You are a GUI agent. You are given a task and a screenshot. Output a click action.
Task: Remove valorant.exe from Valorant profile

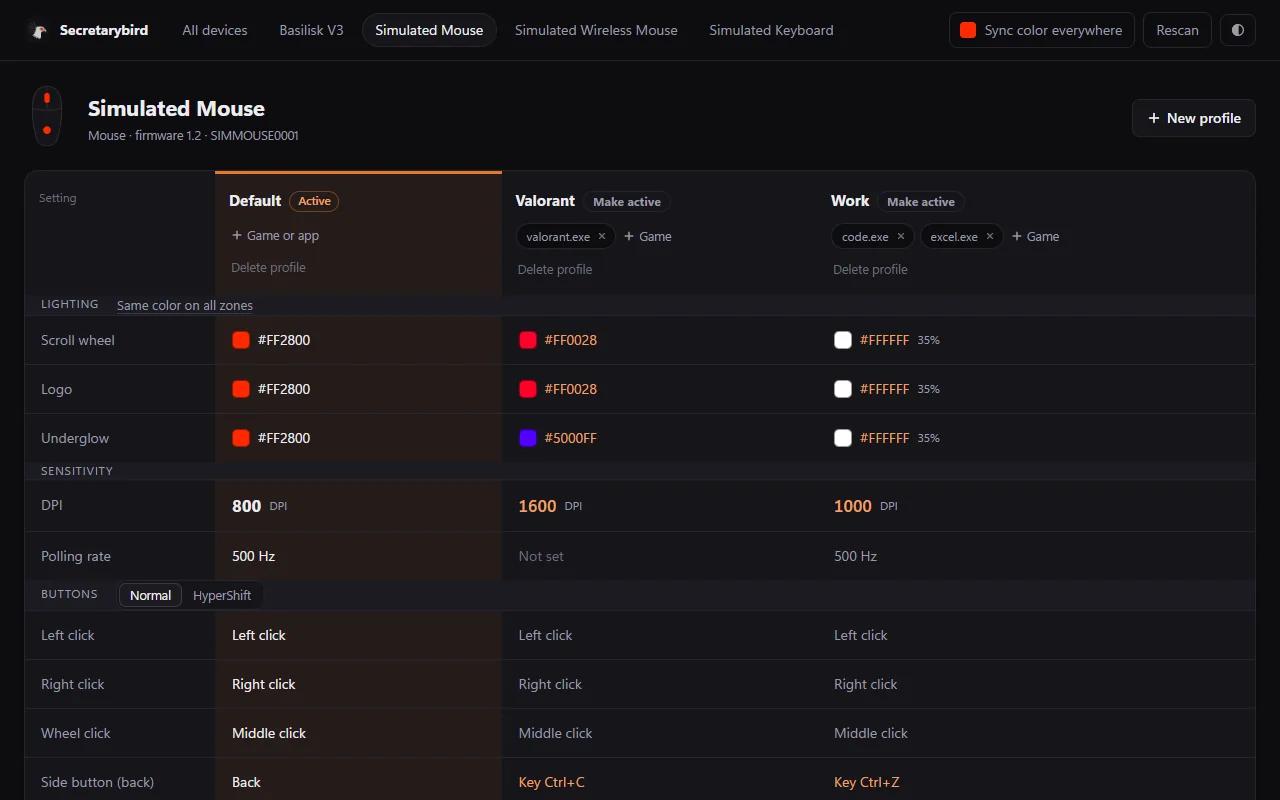pos(602,237)
